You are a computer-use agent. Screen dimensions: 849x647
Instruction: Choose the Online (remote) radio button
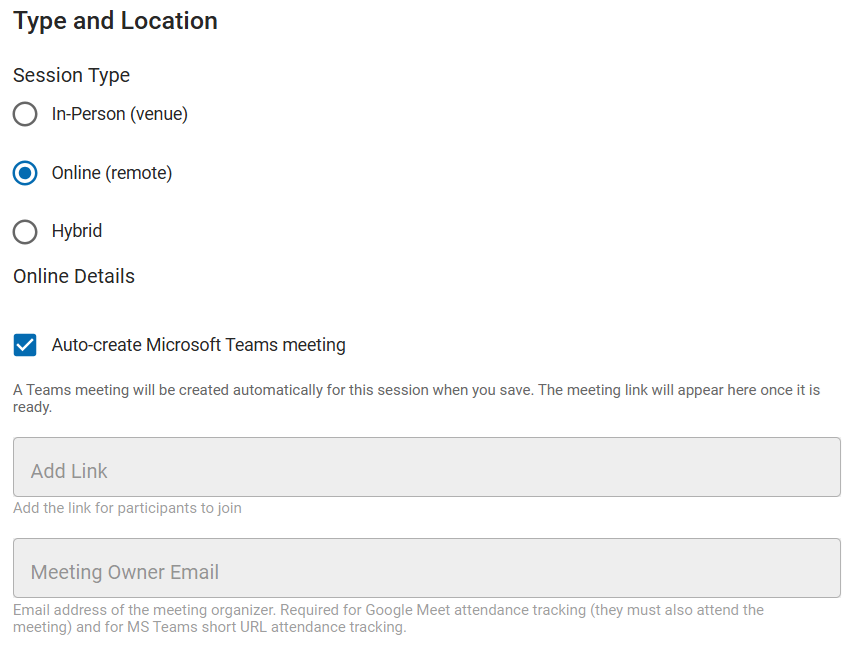pyautogui.click(x=25, y=173)
